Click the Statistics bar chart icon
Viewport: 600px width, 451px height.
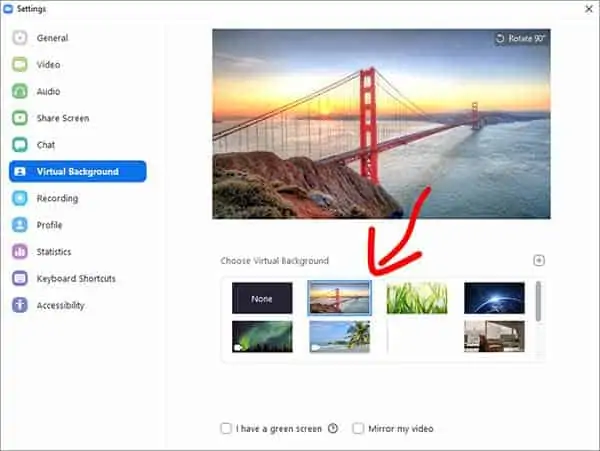click(x=20, y=252)
